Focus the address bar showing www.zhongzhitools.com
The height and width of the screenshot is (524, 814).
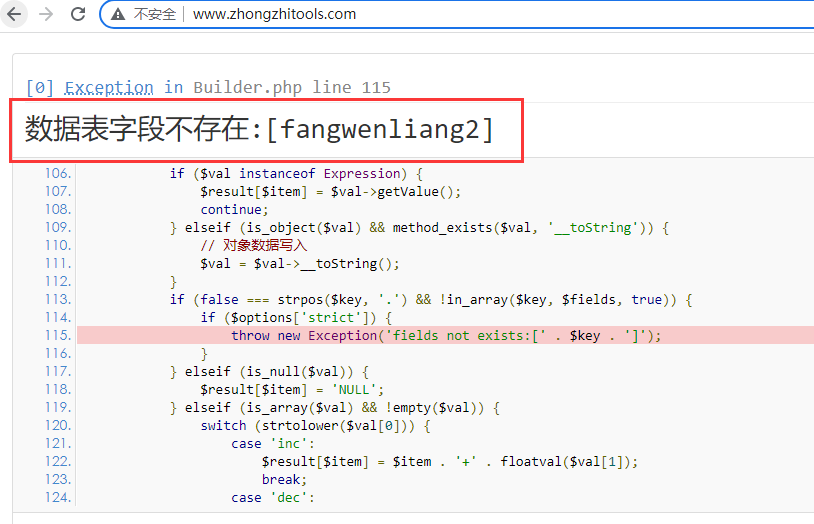point(274,15)
